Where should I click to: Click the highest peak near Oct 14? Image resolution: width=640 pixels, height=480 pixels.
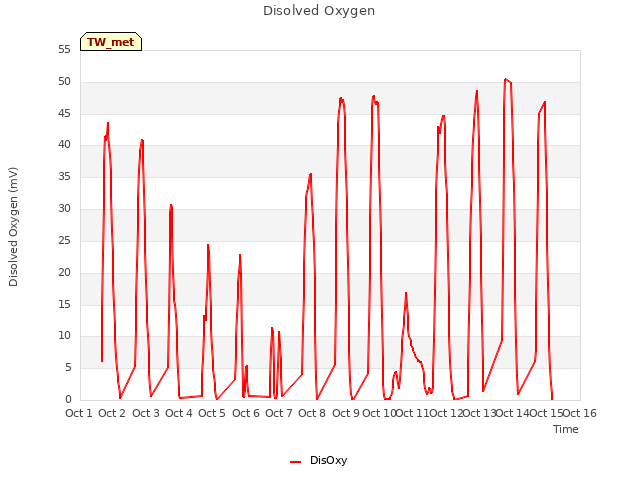(x=505, y=79)
